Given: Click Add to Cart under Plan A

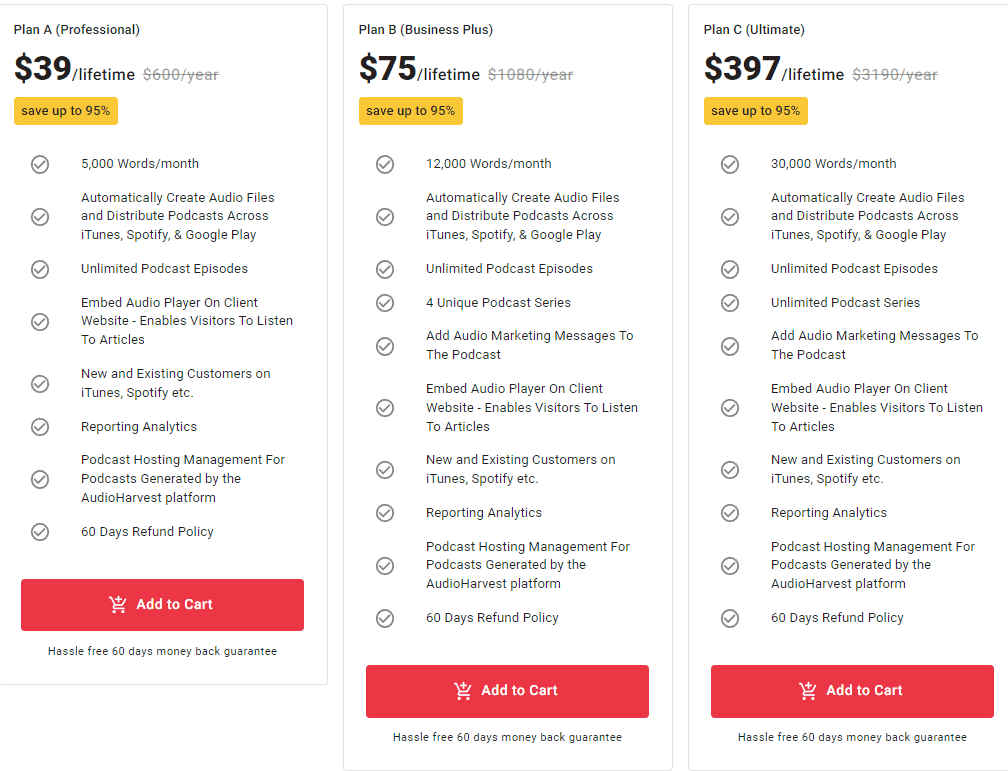Looking at the screenshot, I should (x=162, y=605).
